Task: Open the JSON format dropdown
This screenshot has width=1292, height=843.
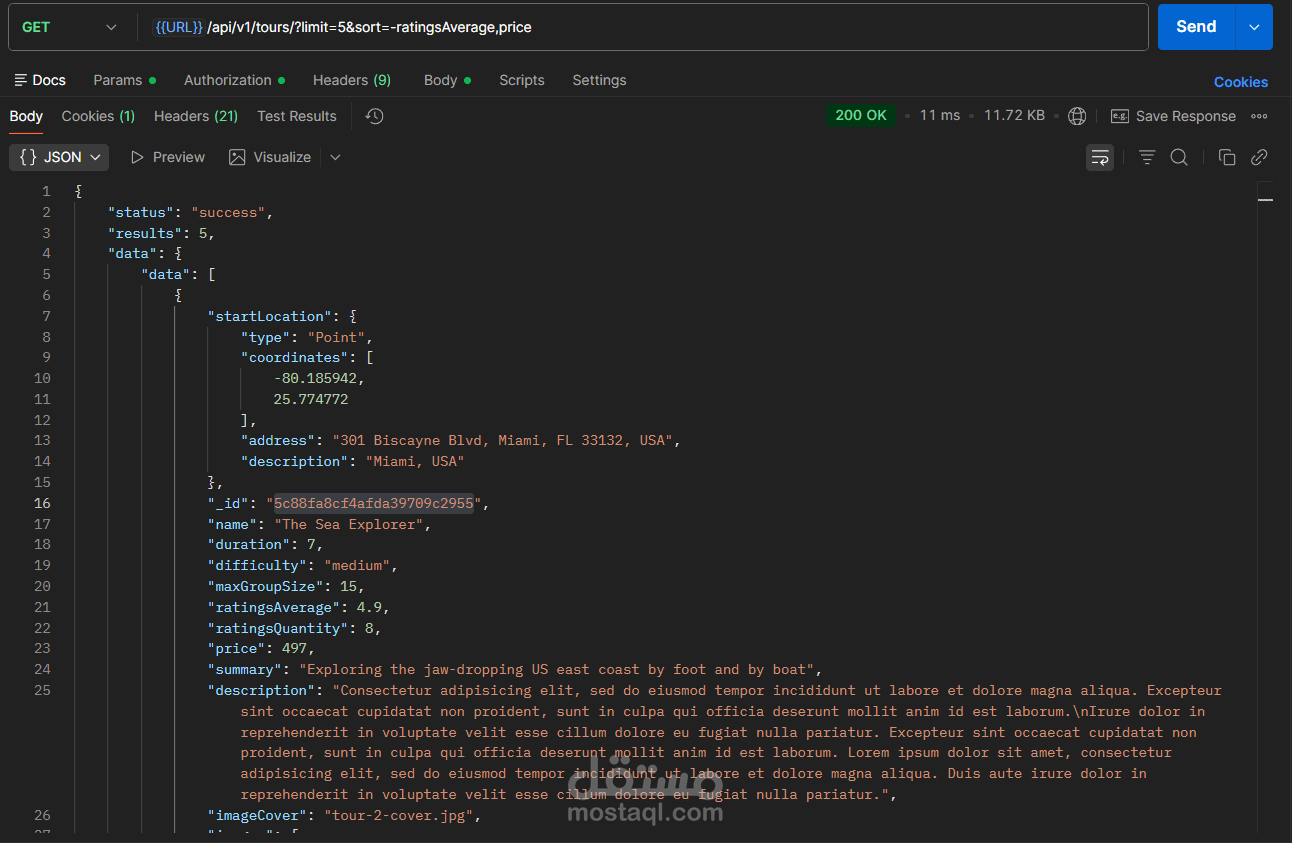Action: (60, 157)
